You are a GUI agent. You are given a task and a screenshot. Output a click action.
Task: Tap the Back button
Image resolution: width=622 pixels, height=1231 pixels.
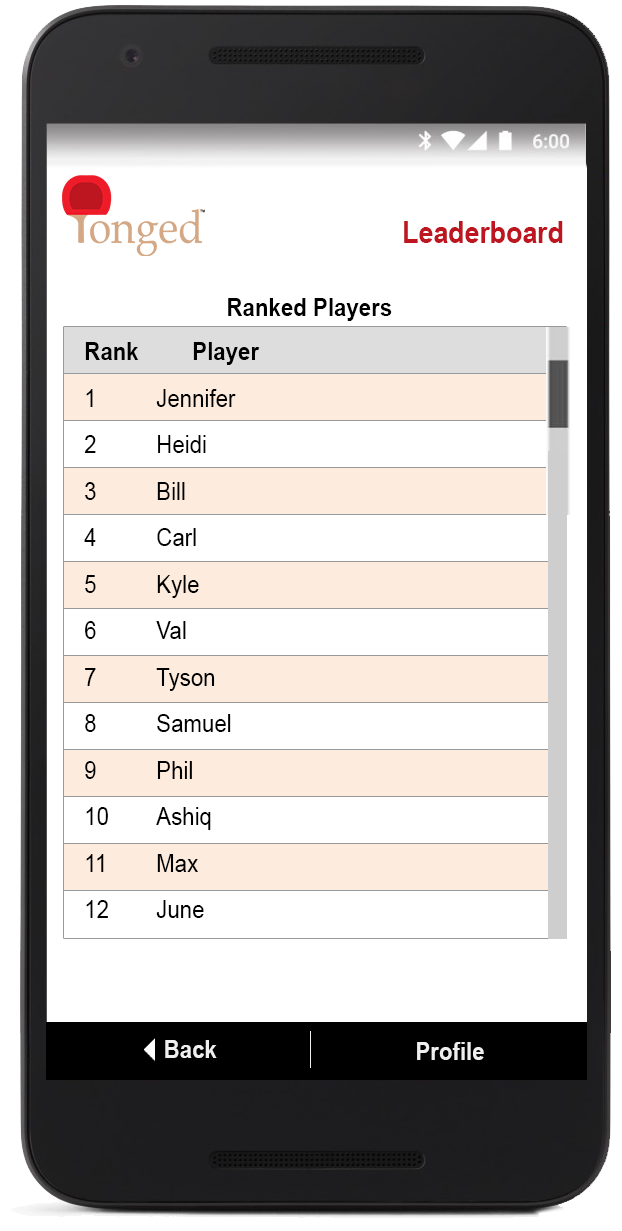[x=180, y=1050]
